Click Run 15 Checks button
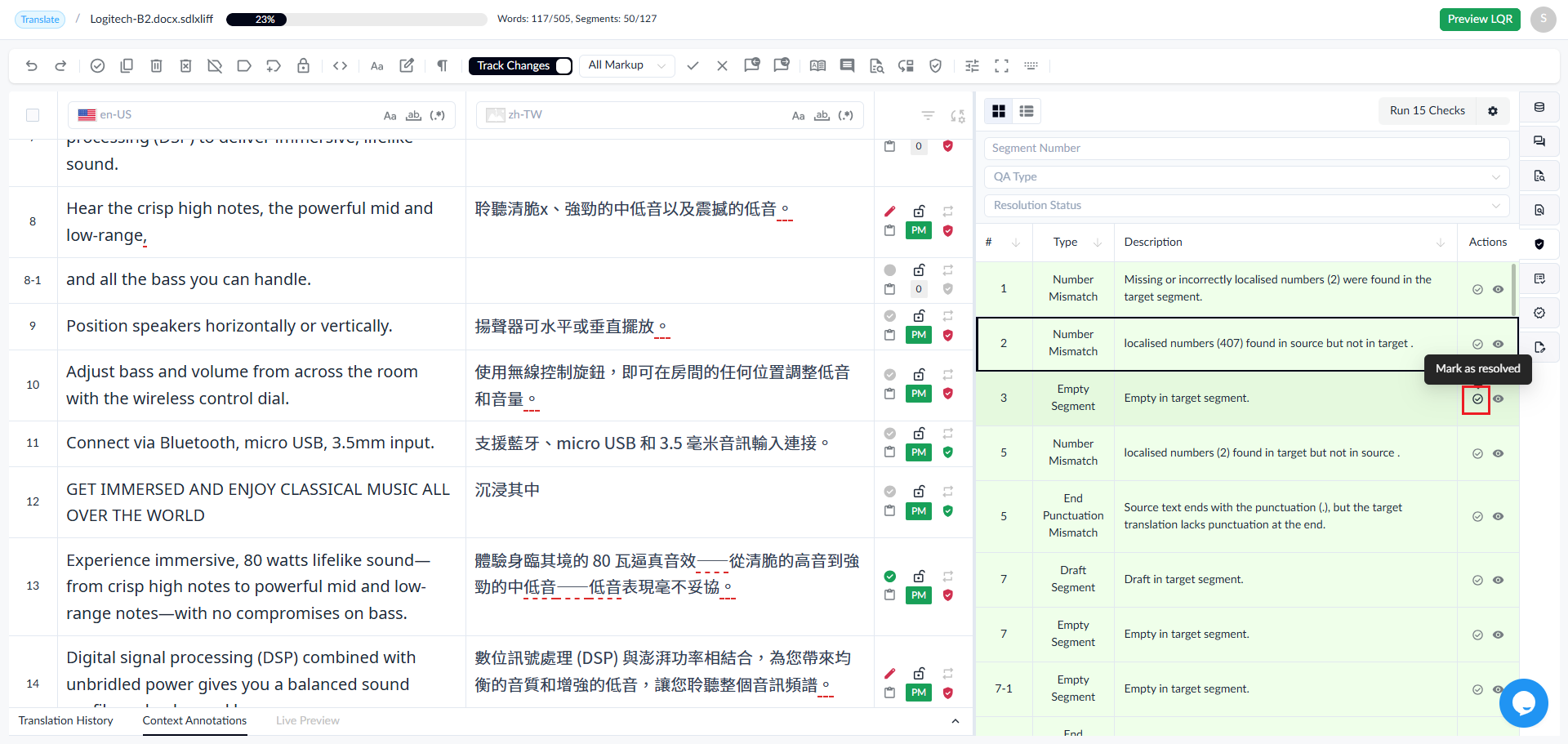This screenshot has width=1568, height=744. click(1428, 111)
